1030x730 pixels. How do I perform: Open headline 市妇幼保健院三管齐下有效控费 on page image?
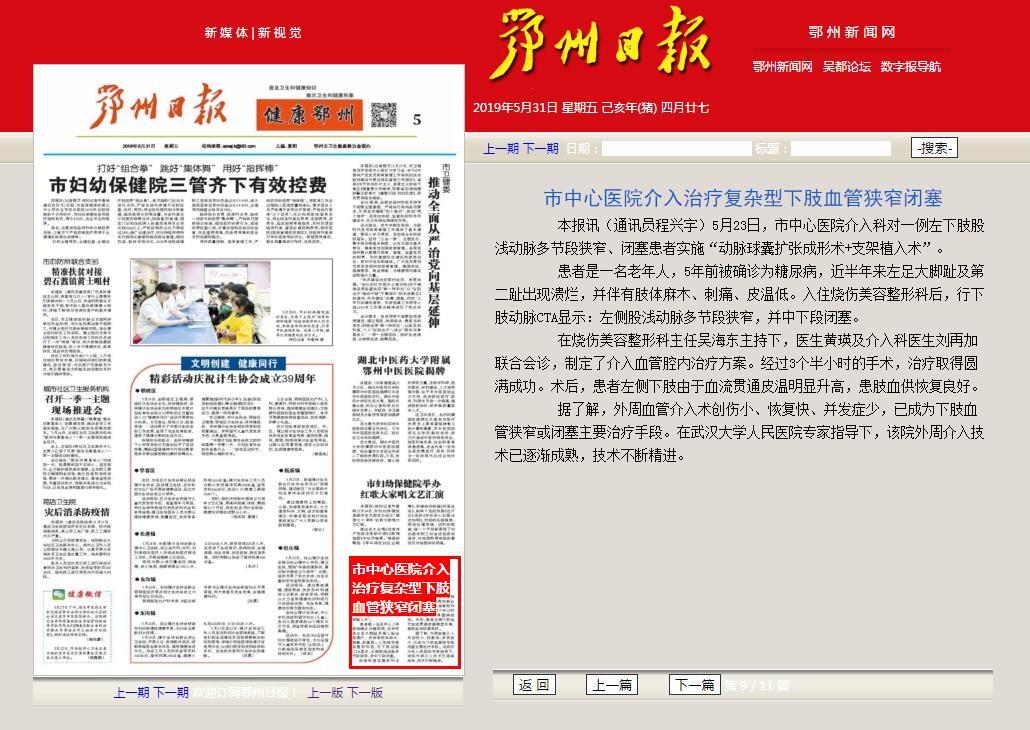pyautogui.click(x=188, y=186)
